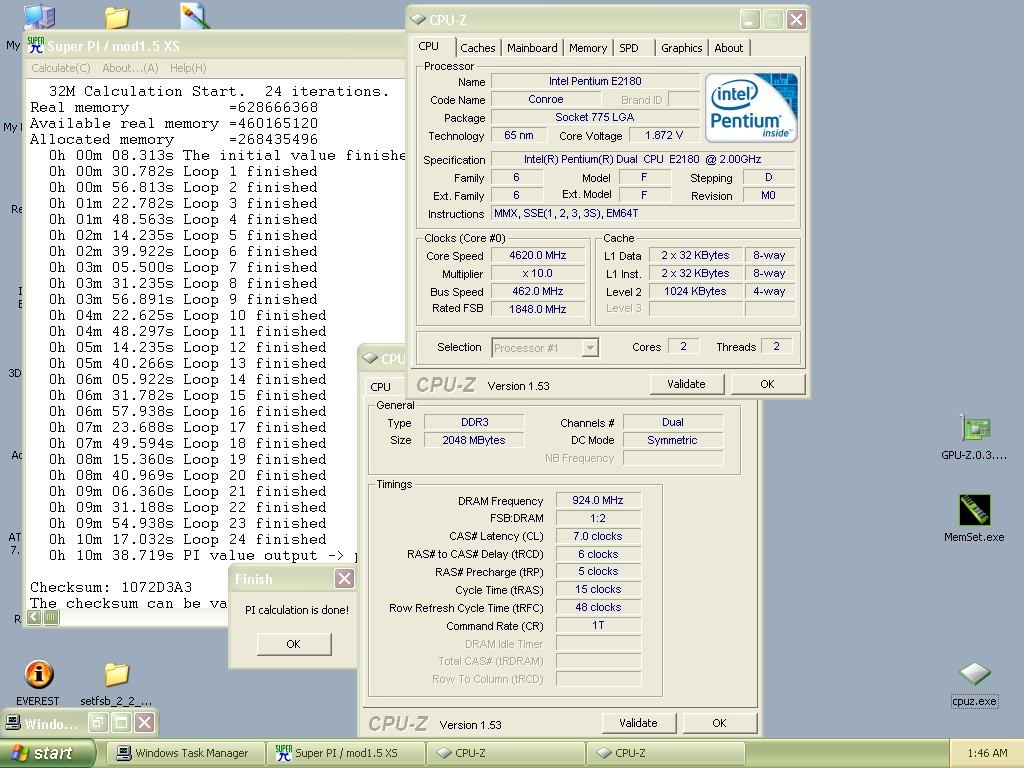Click OK in back CPU-Z memory window
Screen dimensions: 1024x768
[x=719, y=723]
